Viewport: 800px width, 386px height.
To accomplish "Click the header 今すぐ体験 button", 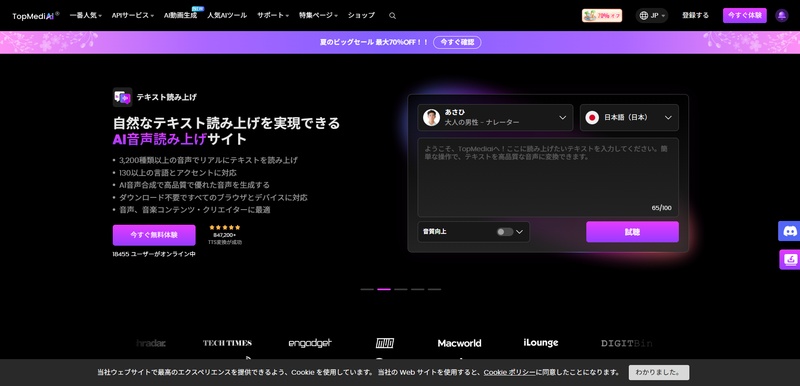I will pos(744,16).
